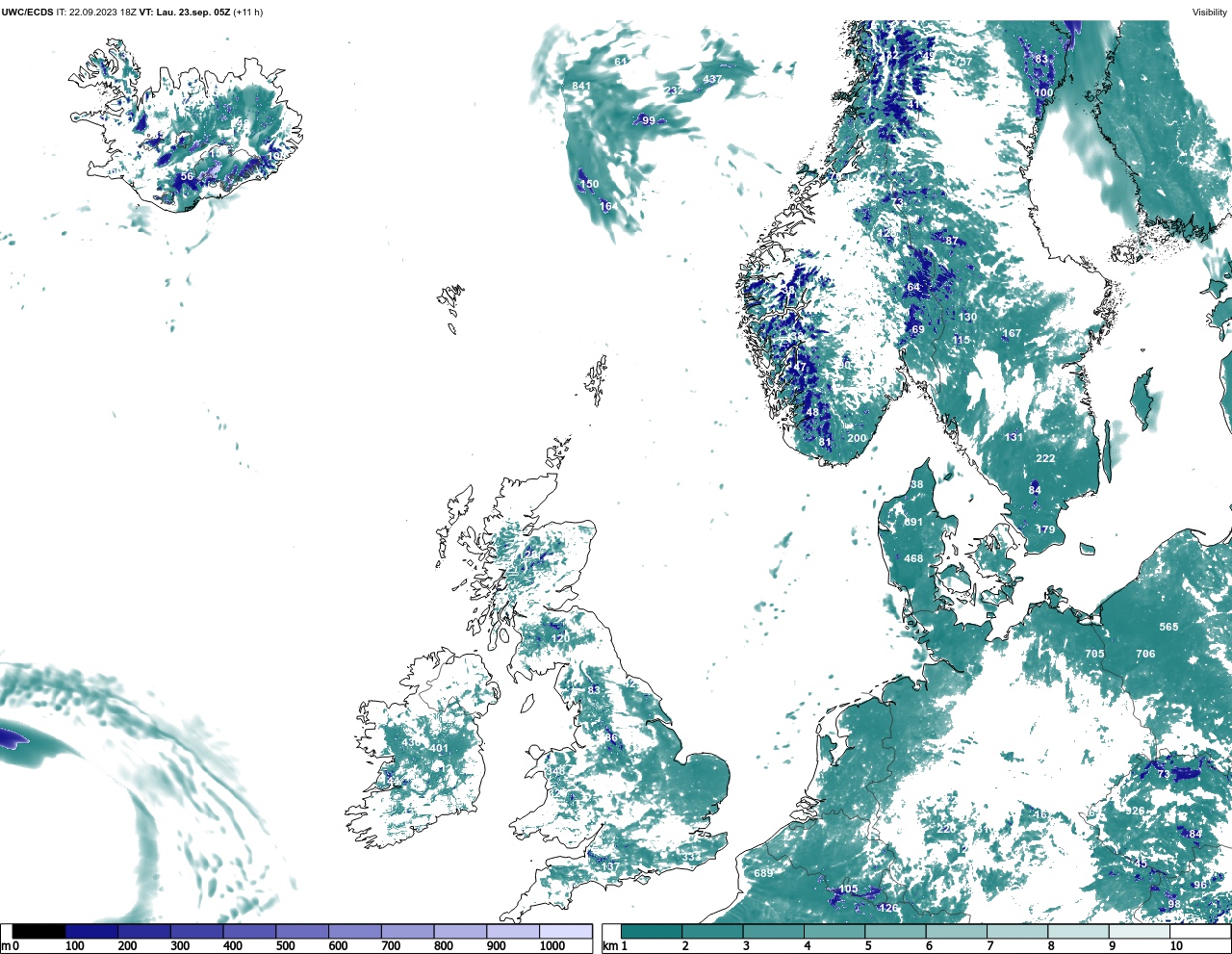Image resolution: width=1232 pixels, height=954 pixels.
Task: Click the '232' value label
Action: pyautogui.click(x=674, y=91)
